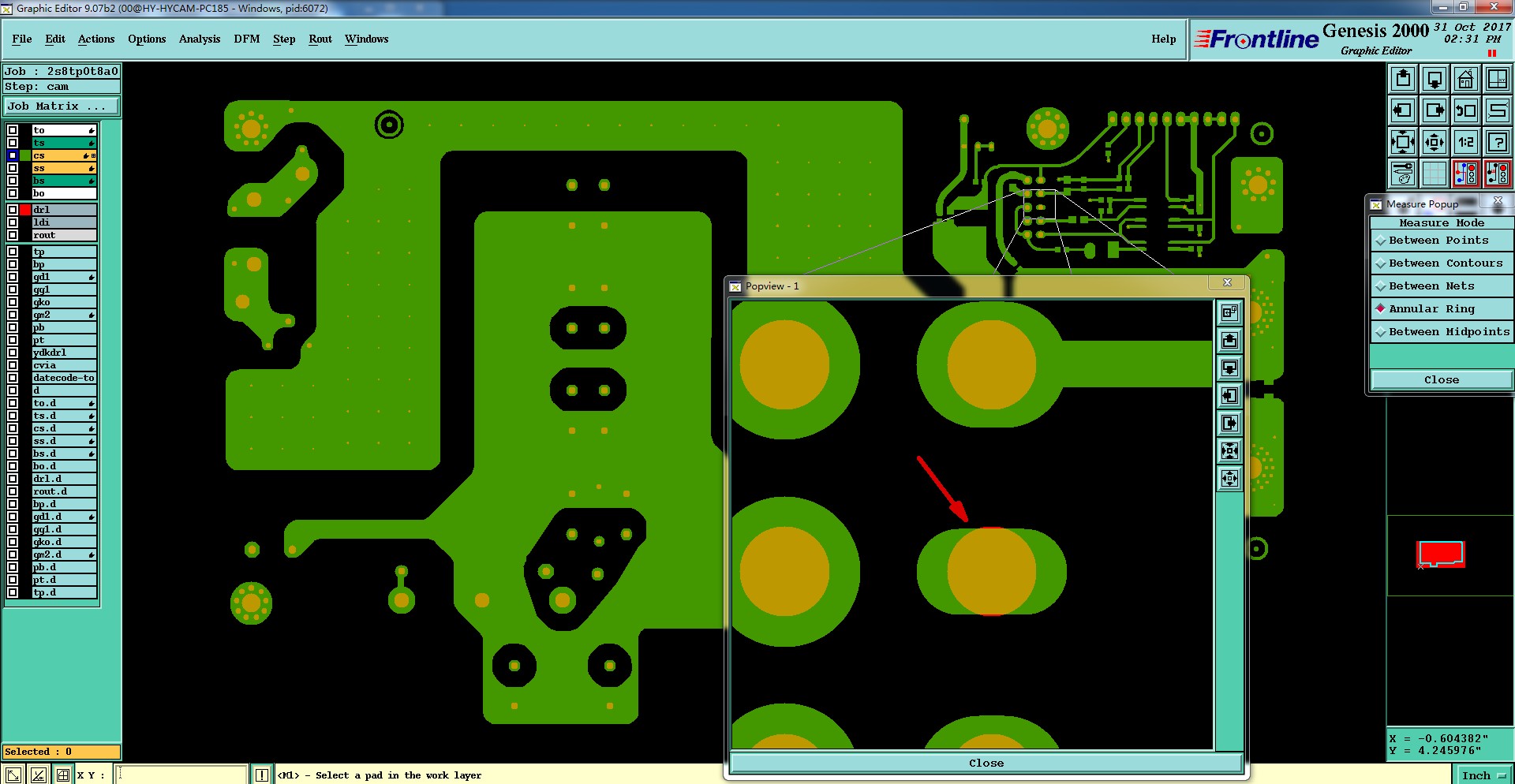Open the Inch units dropdown
Image resolution: width=1515 pixels, height=784 pixels.
pyautogui.click(x=1483, y=775)
